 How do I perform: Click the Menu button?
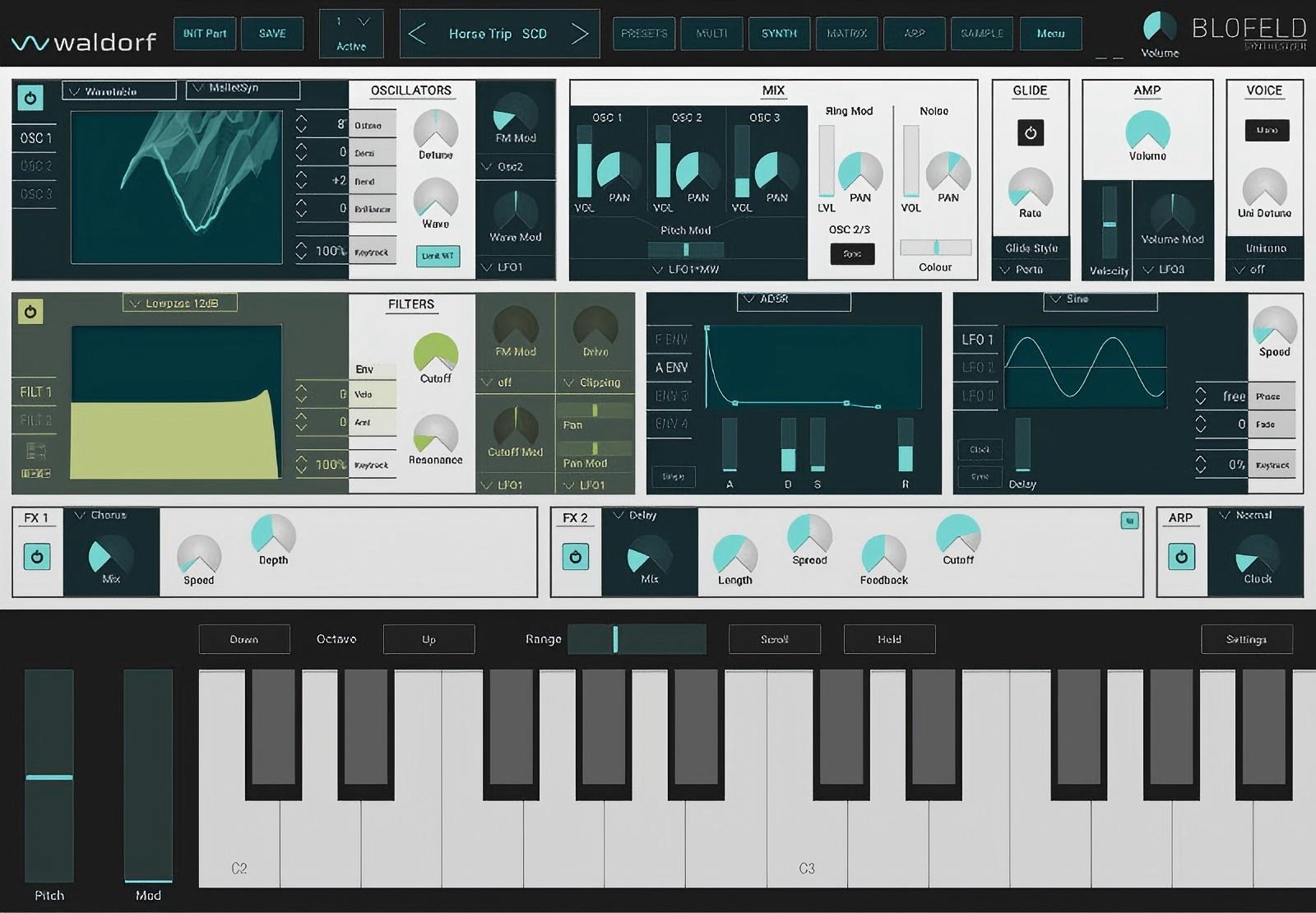(1050, 34)
